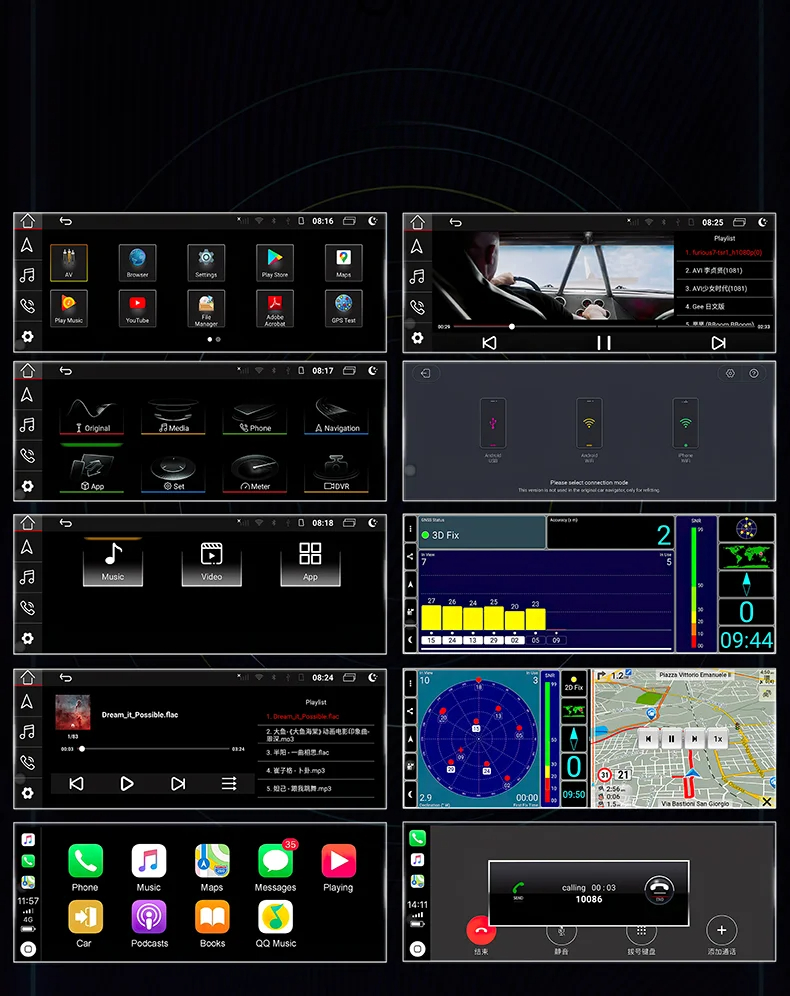This screenshot has height=996, width=790.
Task: End the call with the red hang-up button
Action: pos(481,931)
